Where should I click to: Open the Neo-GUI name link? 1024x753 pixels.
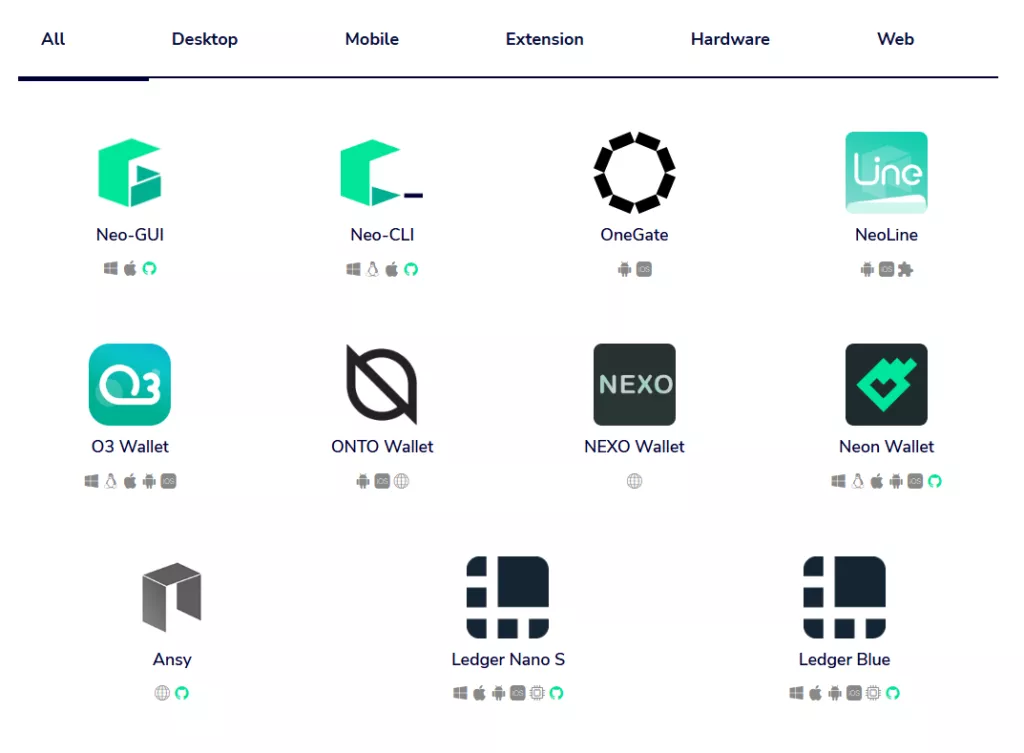[129, 234]
